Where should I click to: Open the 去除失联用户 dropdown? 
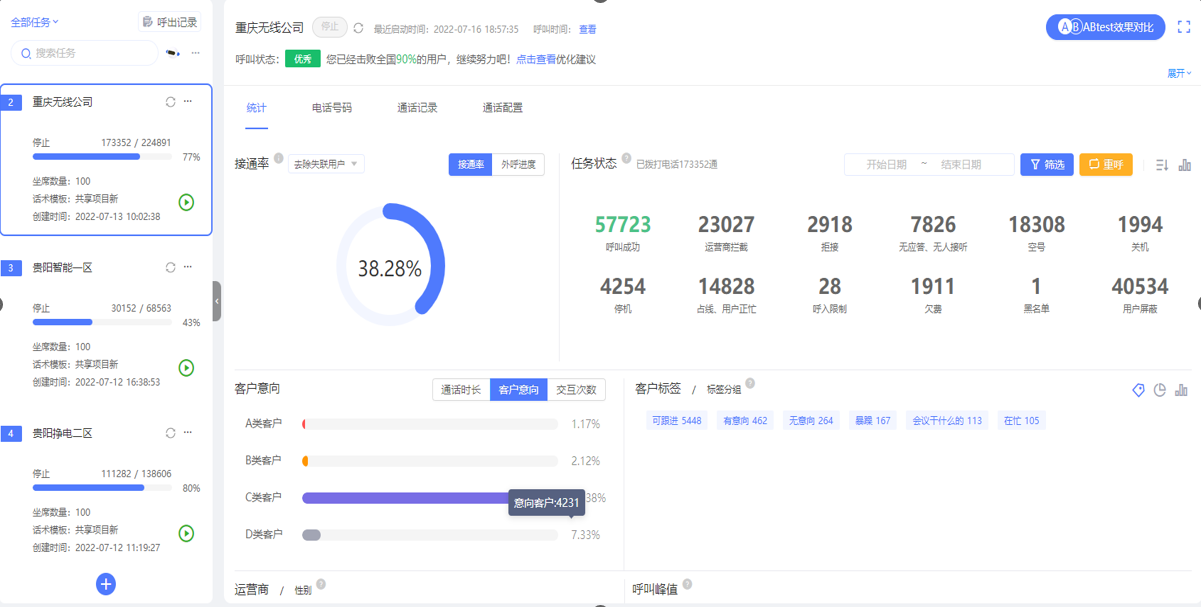(x=326, y=164)
